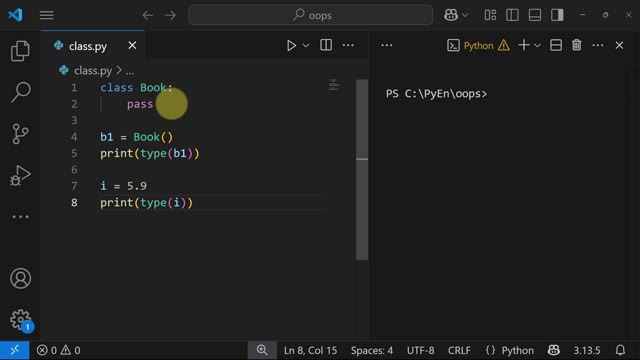Change line ending via CRLF
Screen dimensions: 640x360
[x=459, y=350]
